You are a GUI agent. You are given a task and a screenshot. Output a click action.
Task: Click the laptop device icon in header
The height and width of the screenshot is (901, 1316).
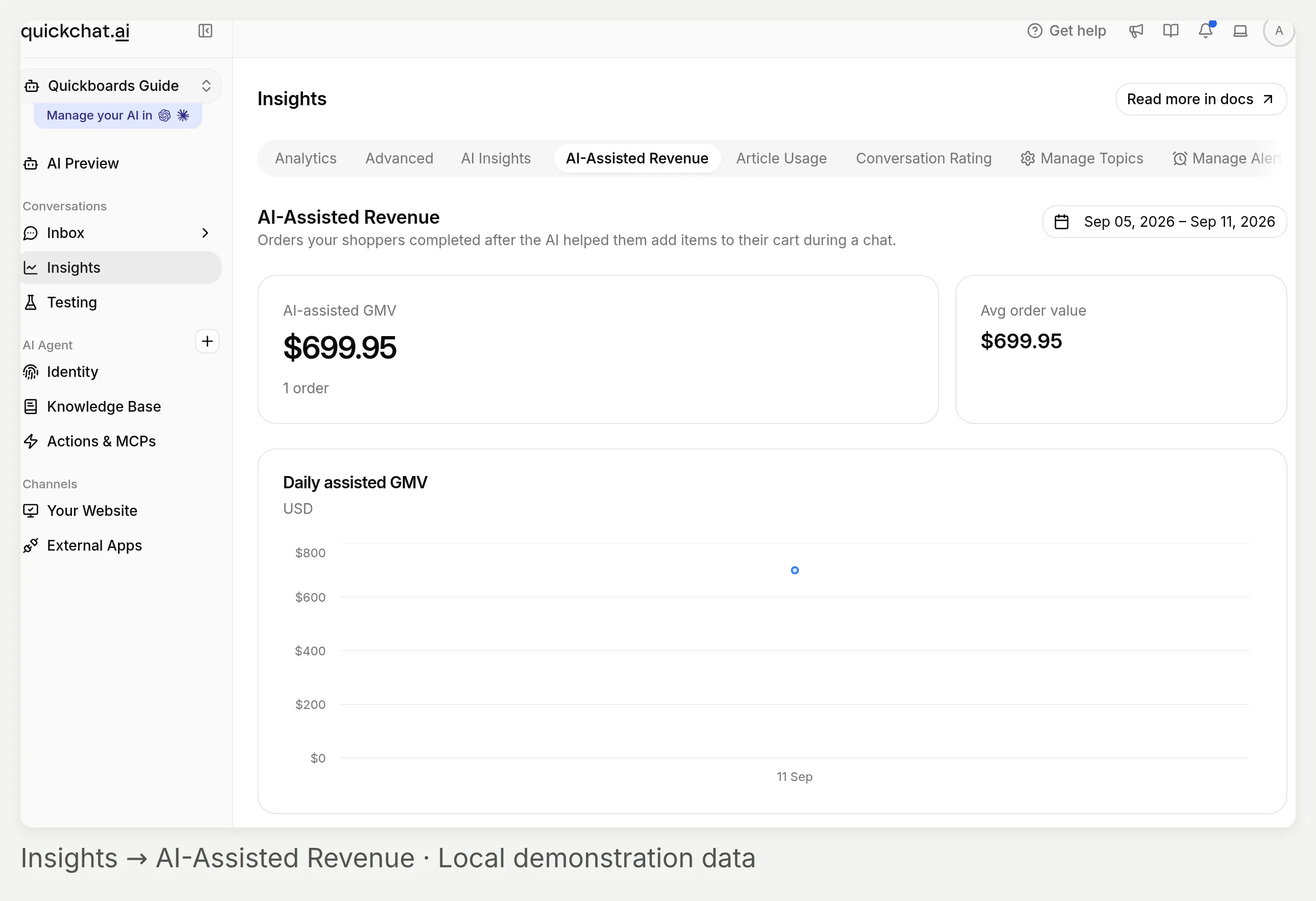click(1240, 31)
